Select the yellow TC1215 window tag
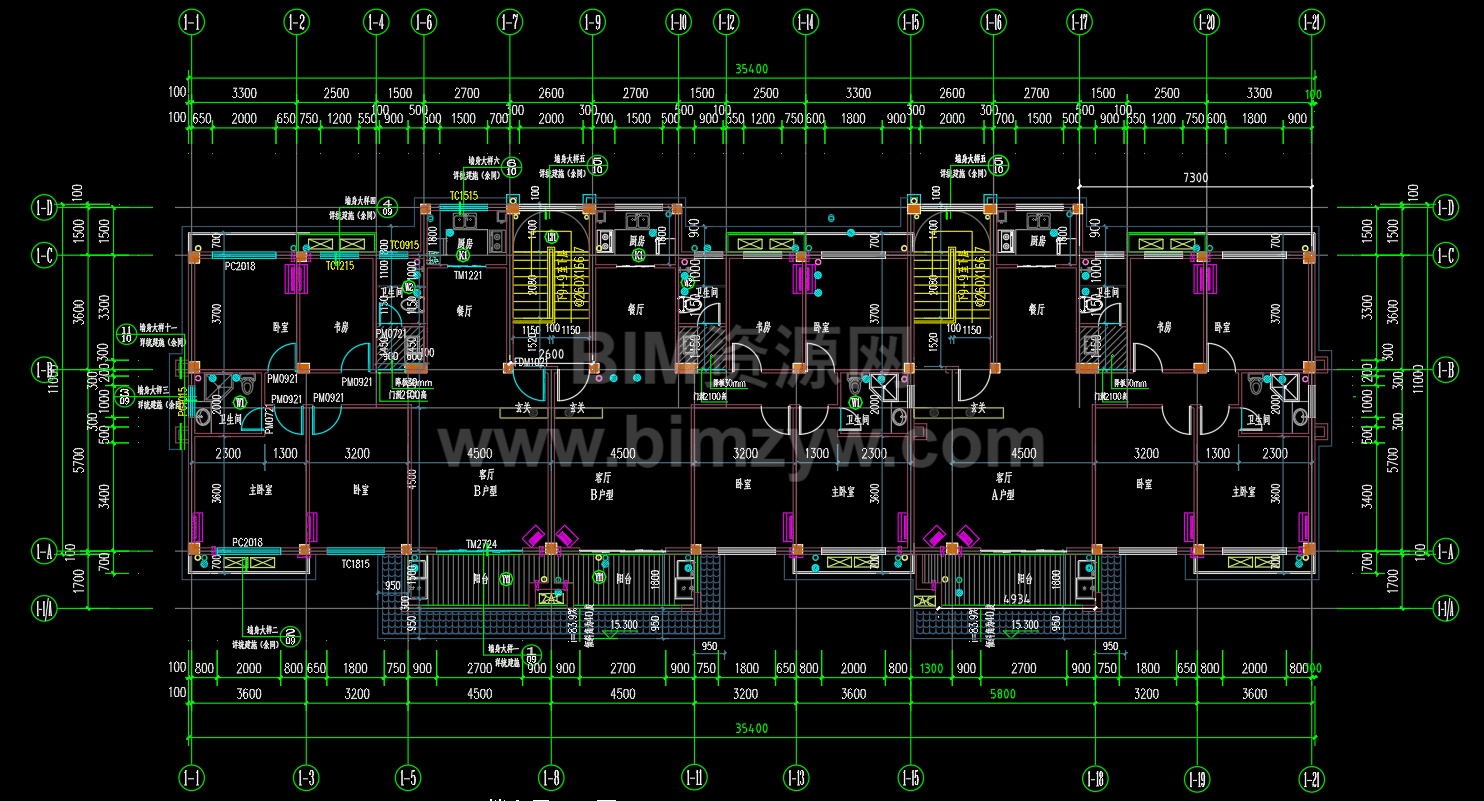The image size is (1484, 801). pyautogui.click(x=340, y=265)
